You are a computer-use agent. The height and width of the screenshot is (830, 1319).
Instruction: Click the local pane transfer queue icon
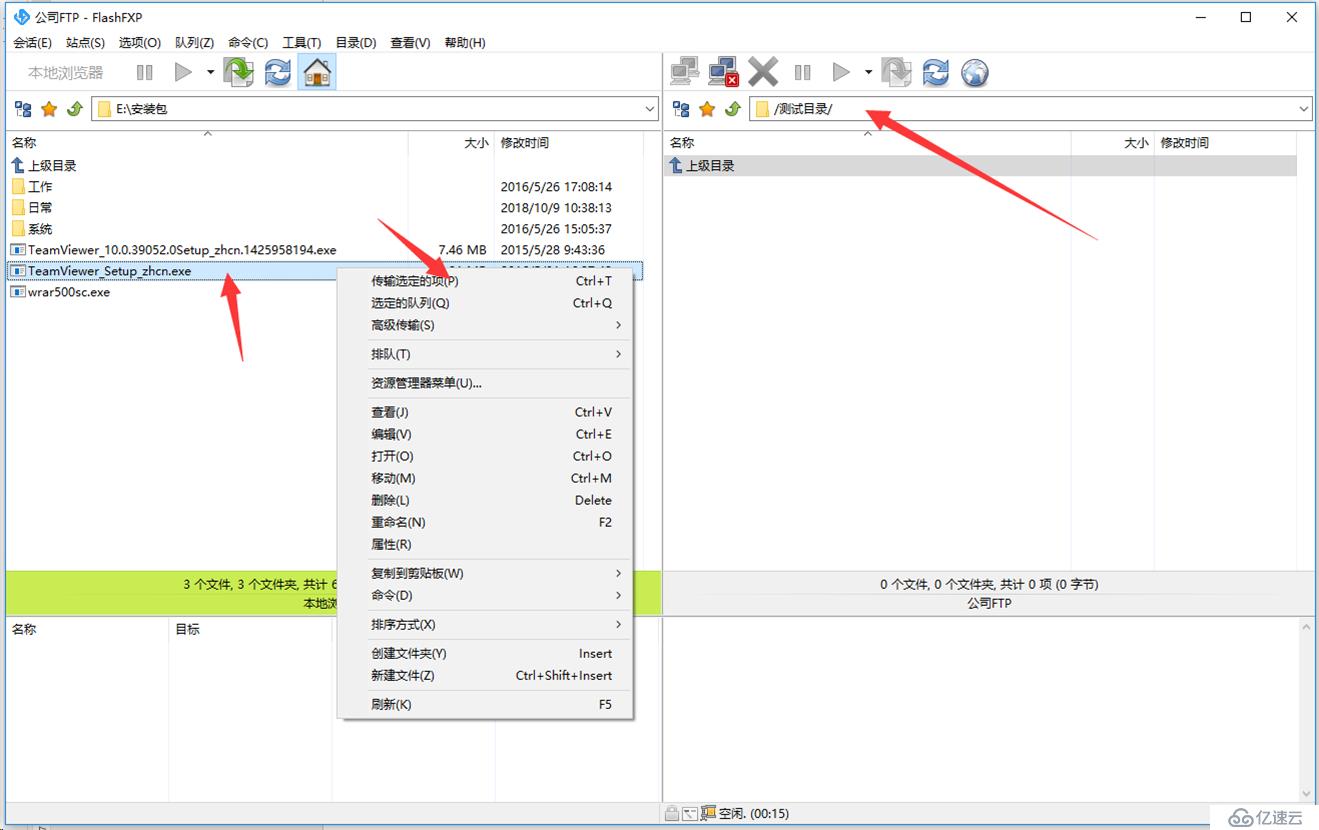(238, 72)
